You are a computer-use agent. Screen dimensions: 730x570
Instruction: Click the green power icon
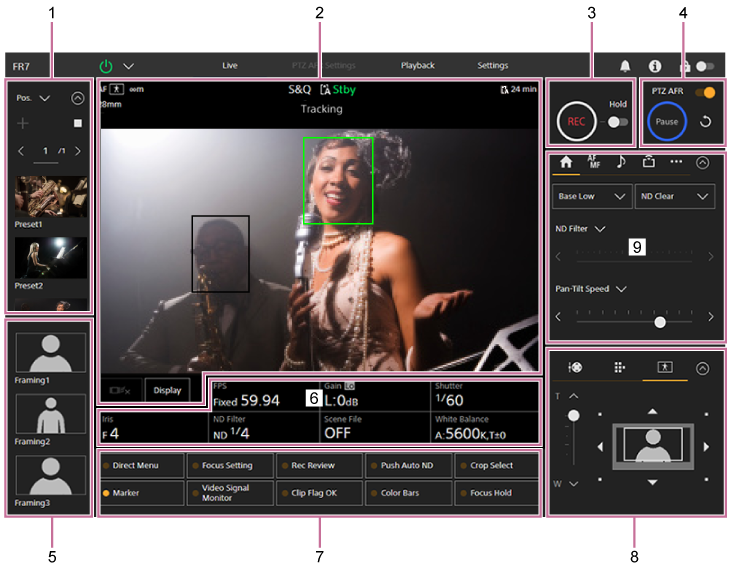[x=106, y=66]
